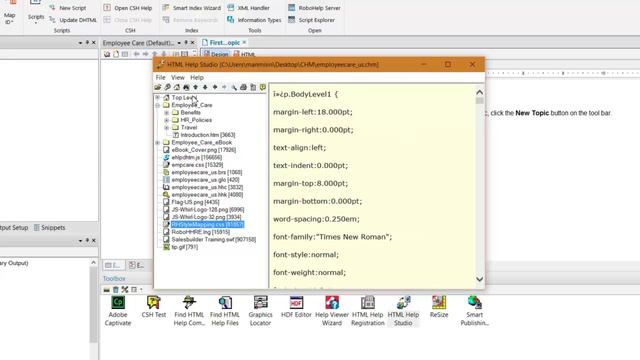640x360 pixels.
Task: Open Information Types in Tools group
Action: coord(254,20)
